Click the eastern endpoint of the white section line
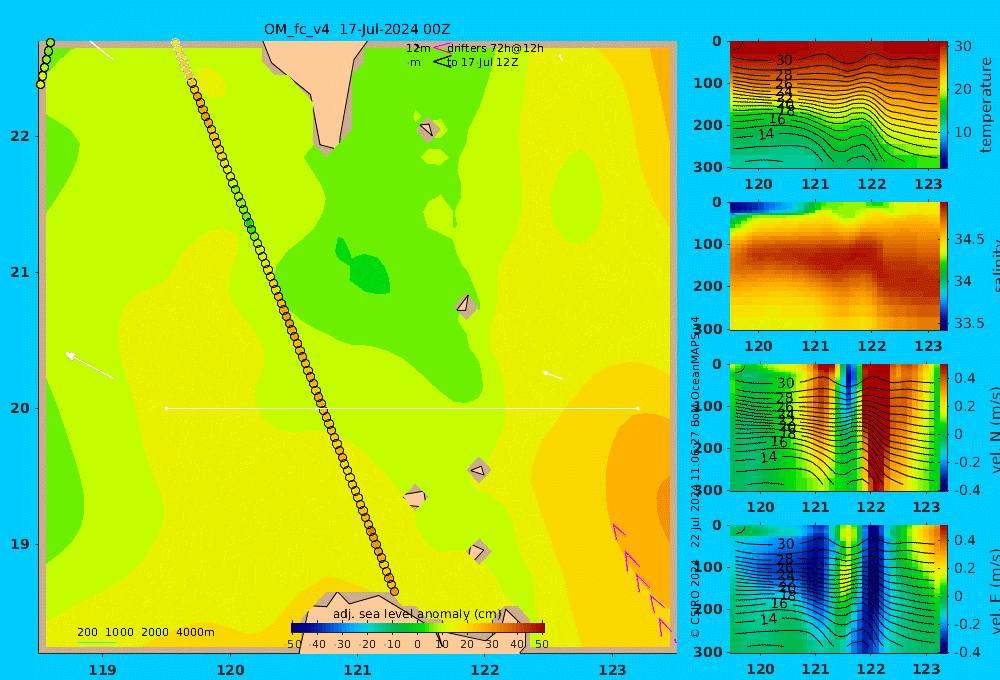This screenshot has height=680, width=1000. (x=638, y=408)
